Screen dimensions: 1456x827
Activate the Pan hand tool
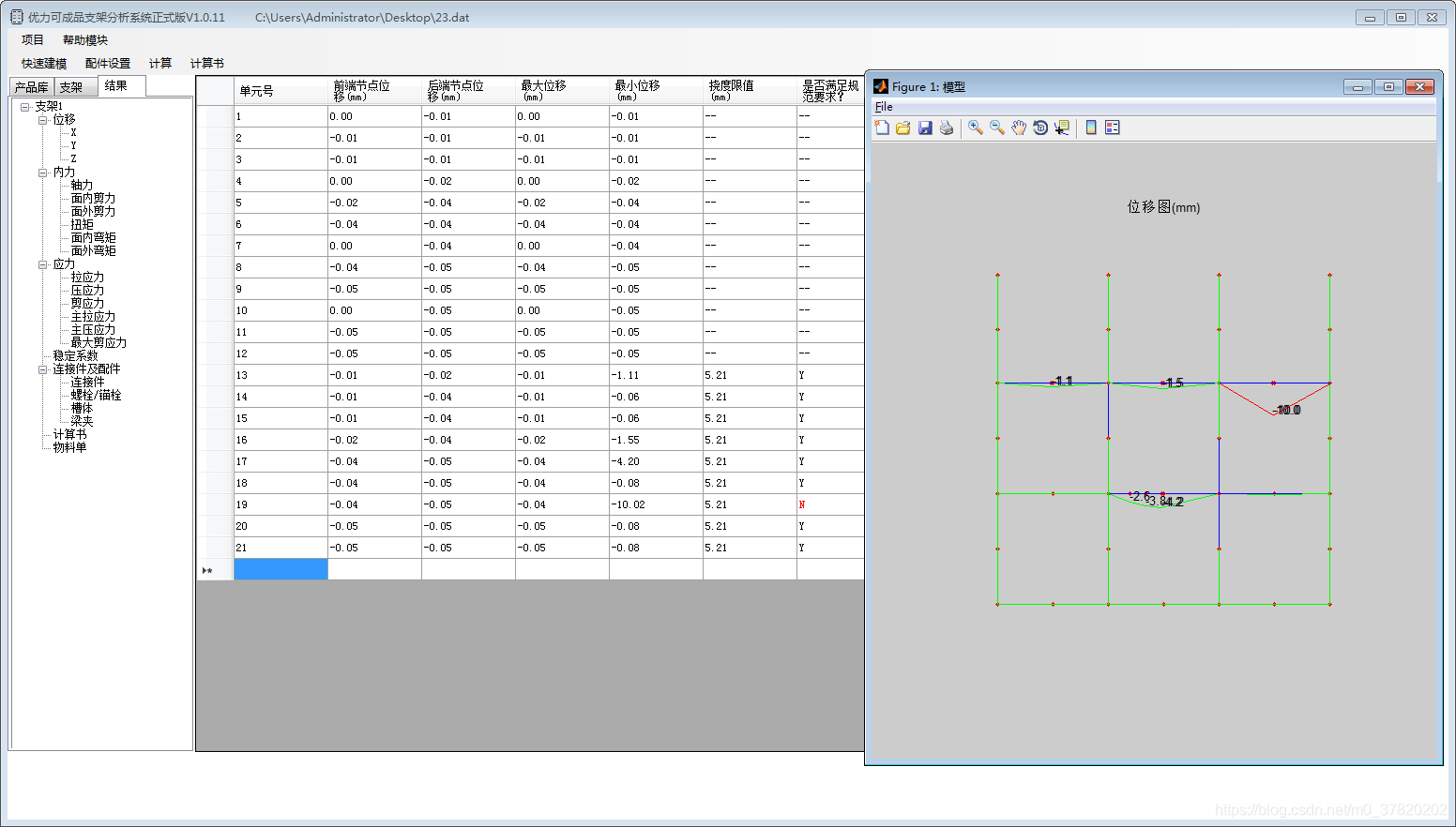pos(1019,128)
